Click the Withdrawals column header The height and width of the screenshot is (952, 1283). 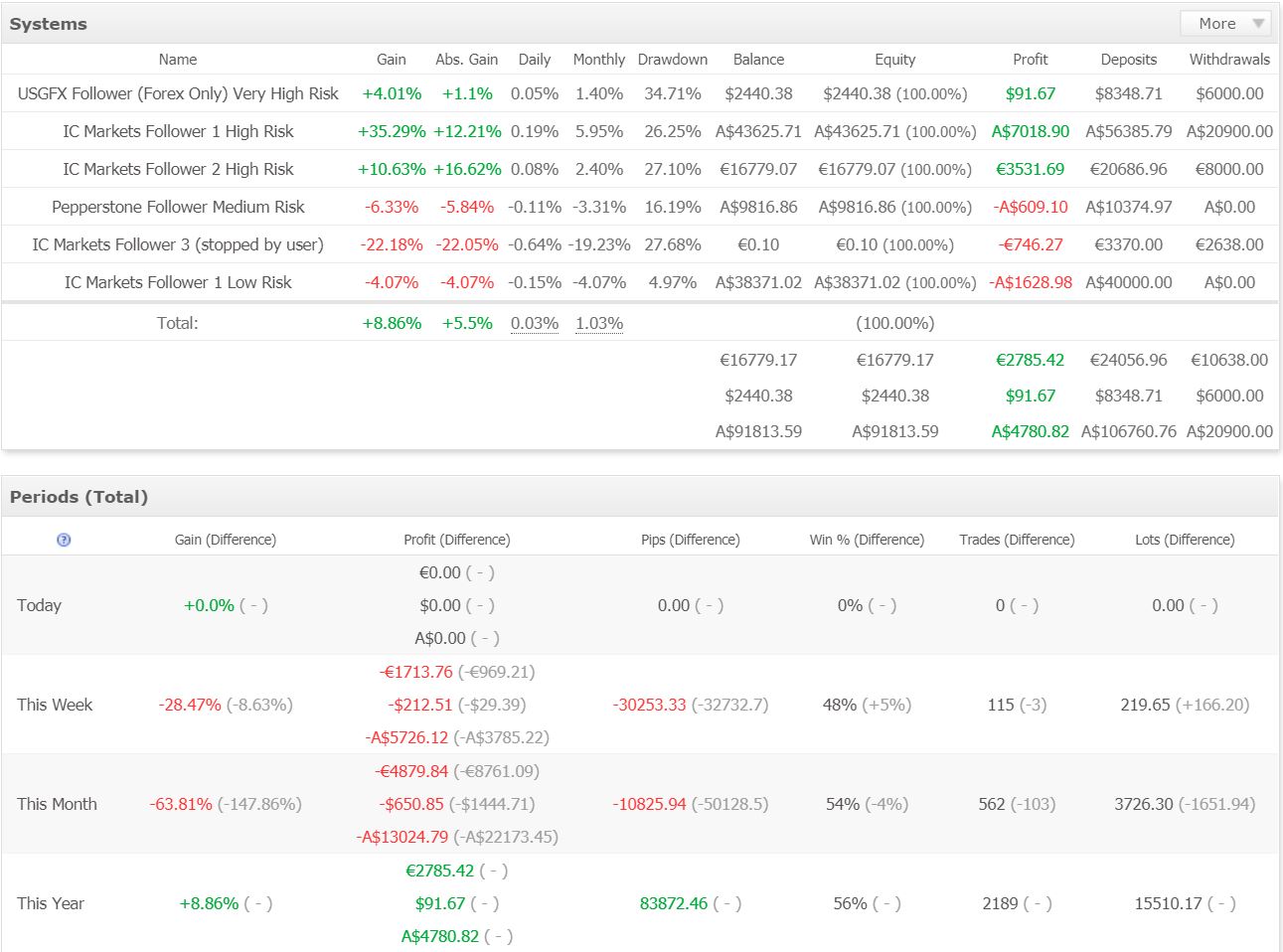coord(1229,60)
